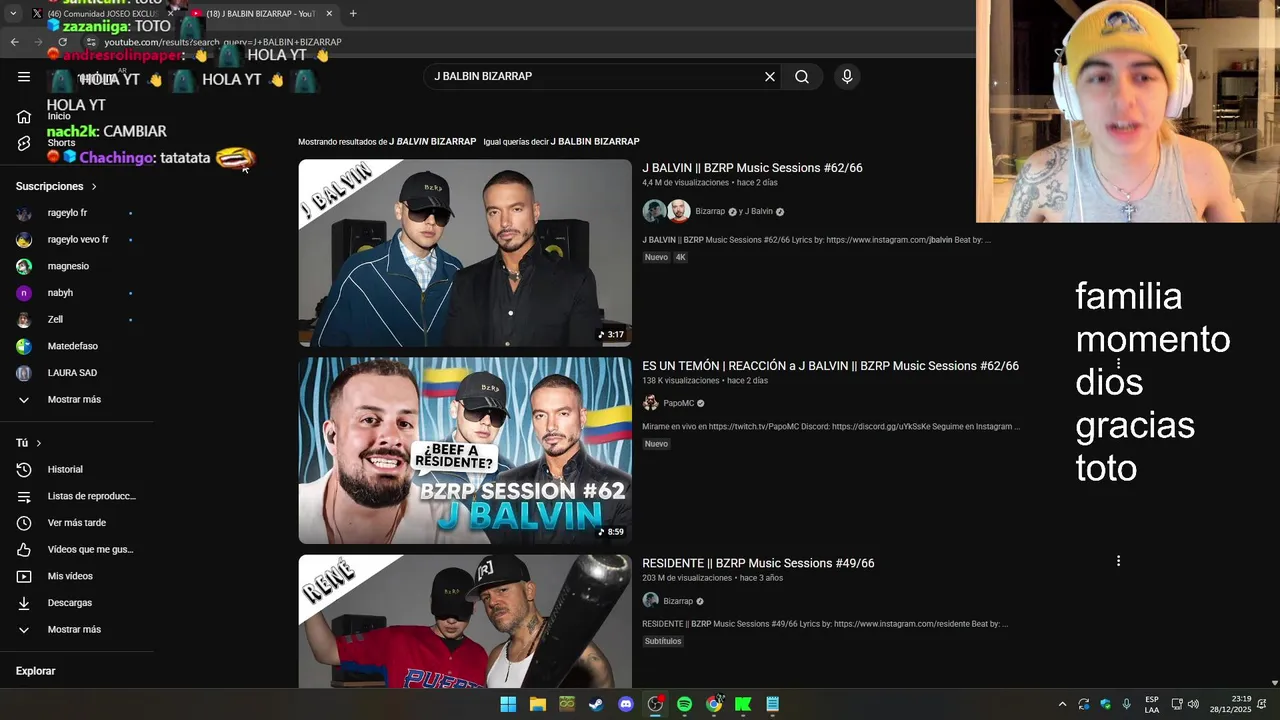Open a new browser tab with plus
This screenshot has height=720, width=1280.
click(353, 13)
